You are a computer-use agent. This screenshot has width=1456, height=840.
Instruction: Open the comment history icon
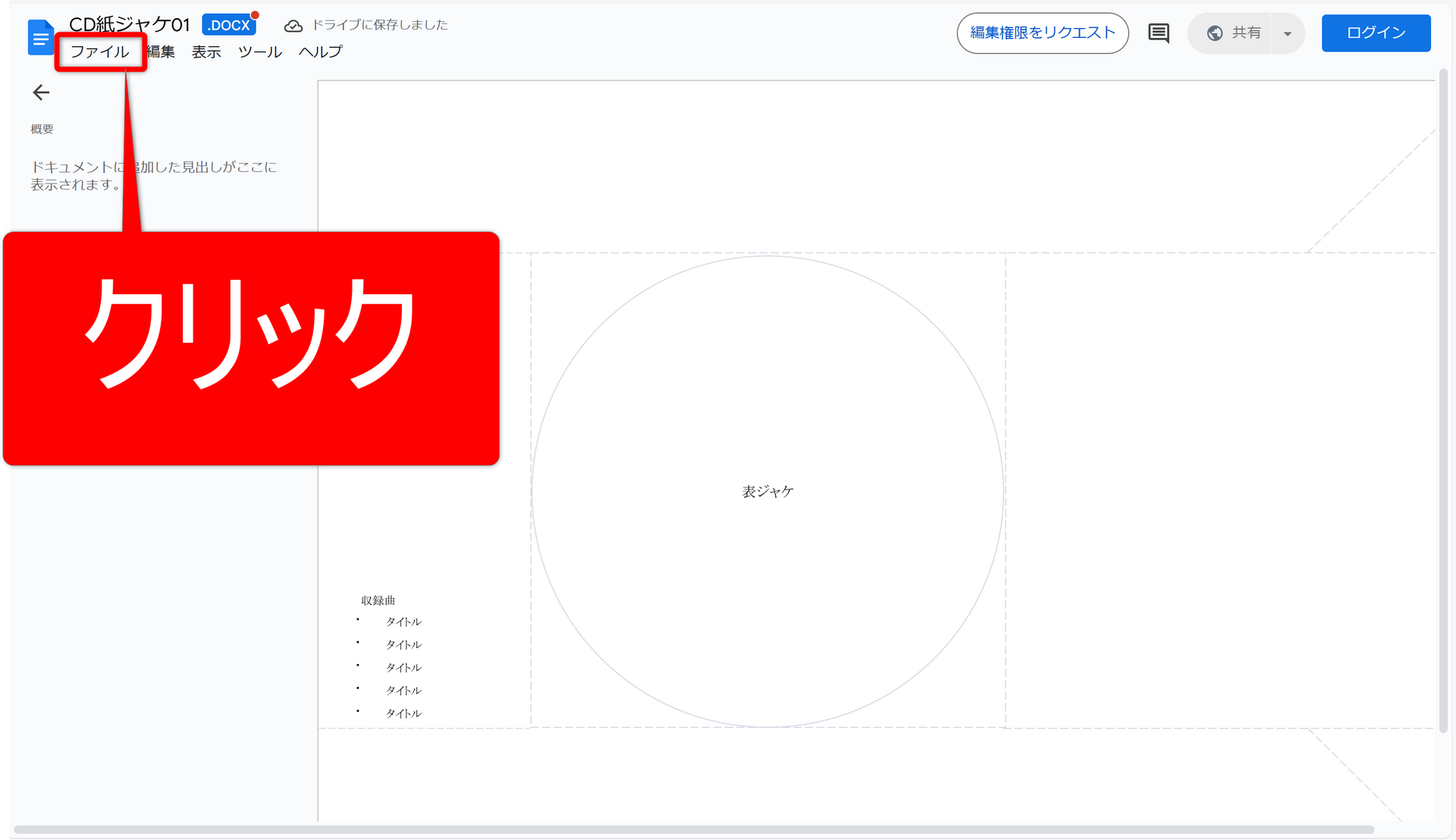[x=1158, y=33]
